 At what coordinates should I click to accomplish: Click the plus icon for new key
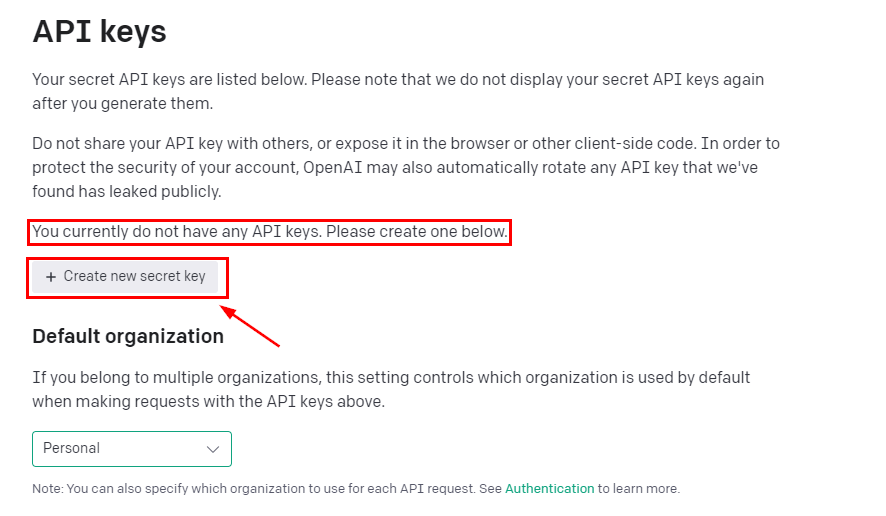click(x=51, y=277)
